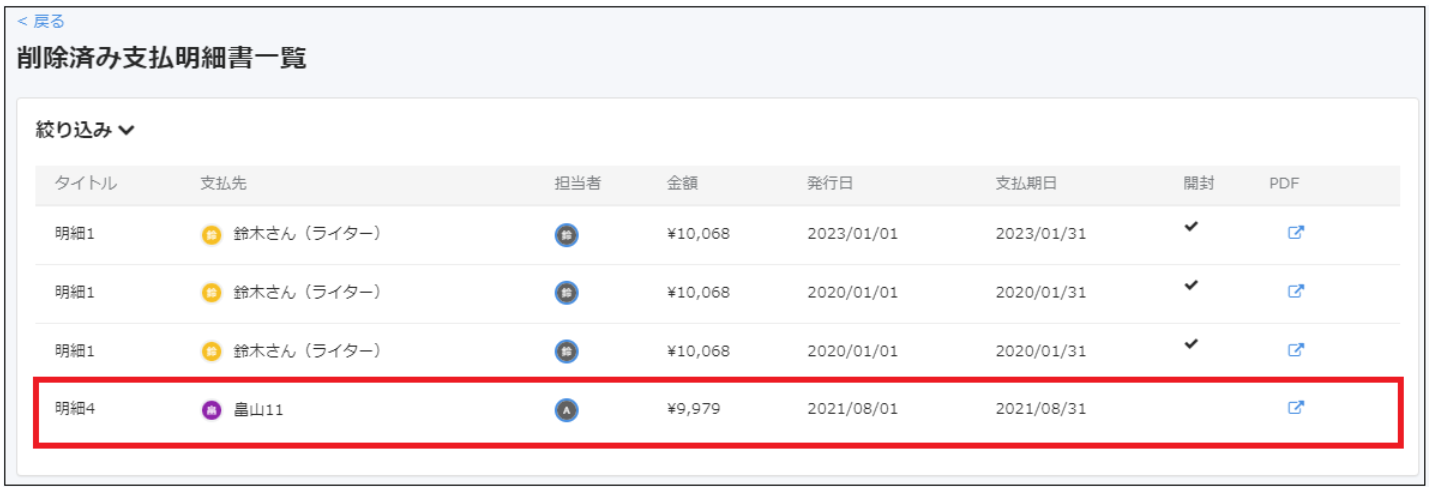Open PDF of 2023/01/01 statement

coord(1295,233)
